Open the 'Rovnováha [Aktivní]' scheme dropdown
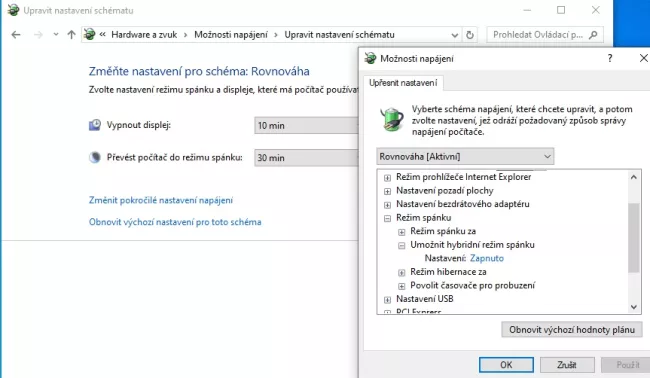650x378 pixels. coord(465,157)
